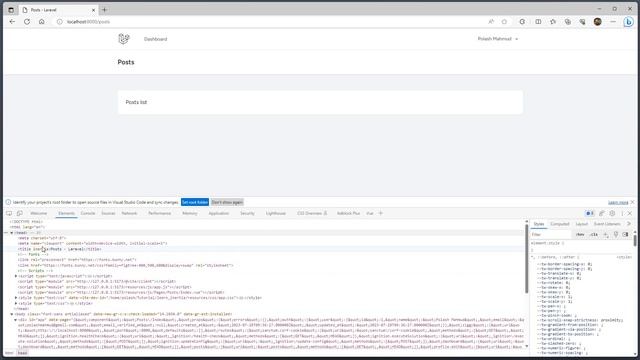Screen dimensions: 640x360
Task: View site information icon in address bar
Action: (60, 22)
